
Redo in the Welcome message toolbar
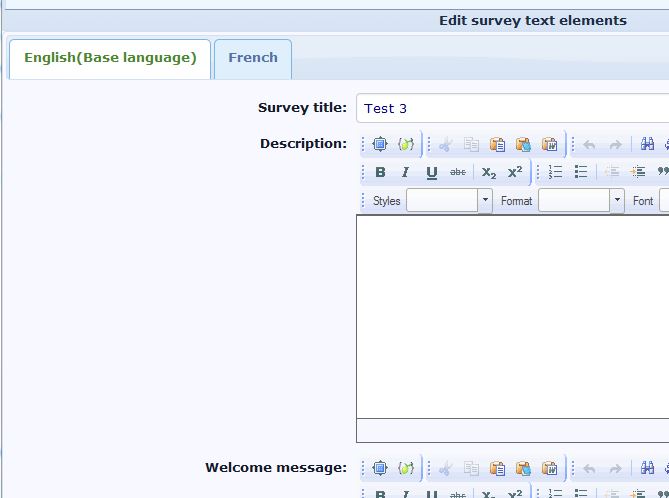point(615,468)
